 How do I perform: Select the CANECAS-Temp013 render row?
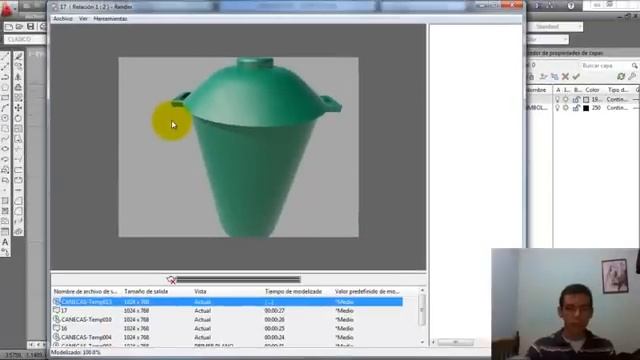[227, 302]
